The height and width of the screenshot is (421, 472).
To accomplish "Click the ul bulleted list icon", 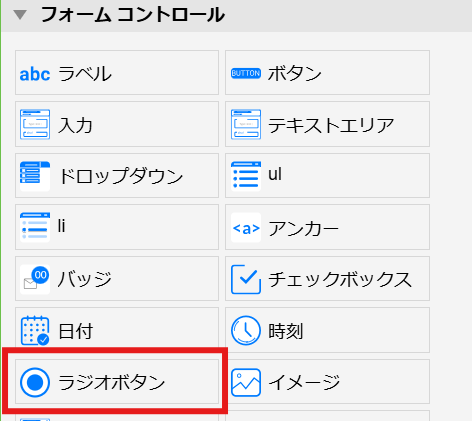I will click(246, 175).
